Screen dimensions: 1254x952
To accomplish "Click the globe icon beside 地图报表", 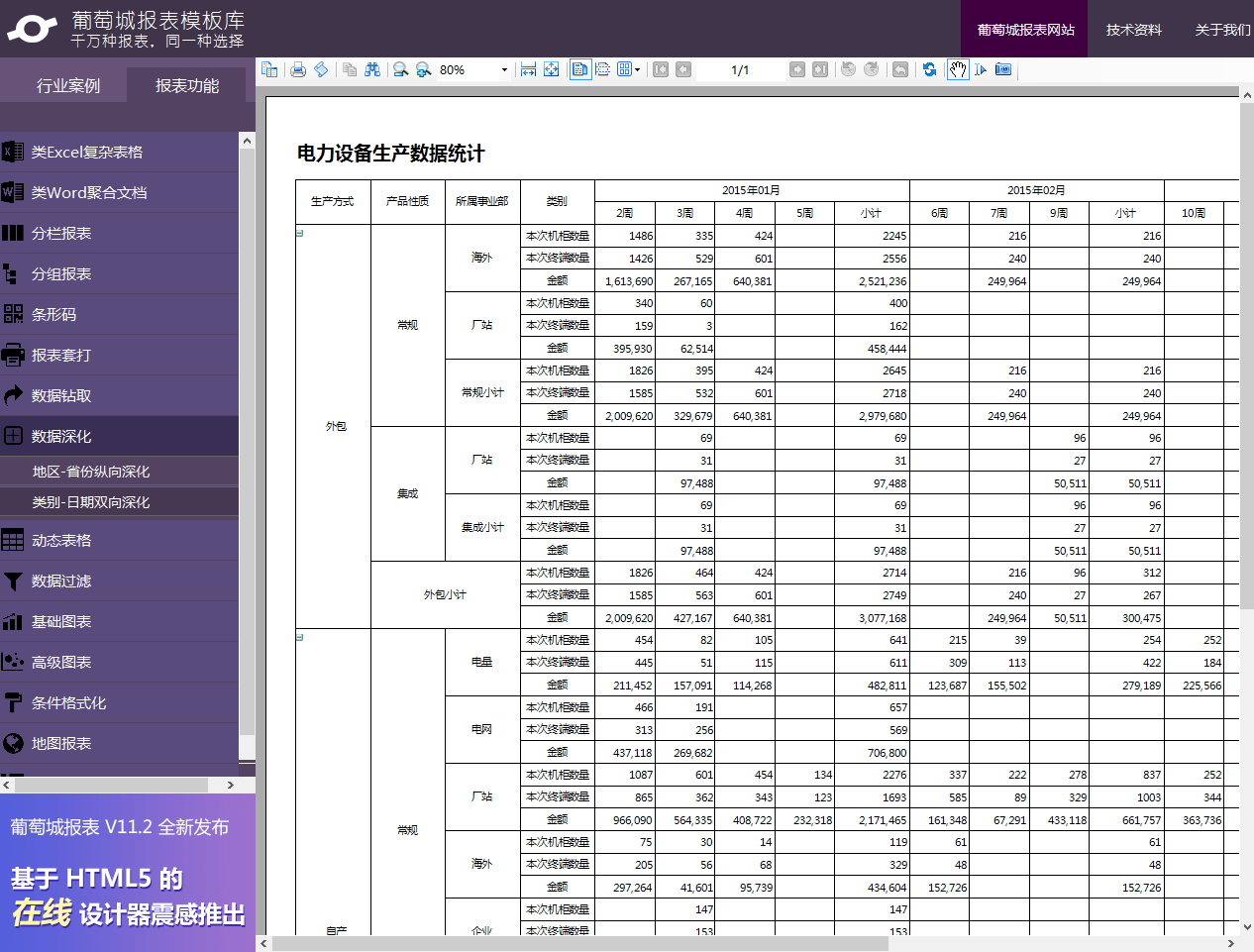I will (13, 743).
